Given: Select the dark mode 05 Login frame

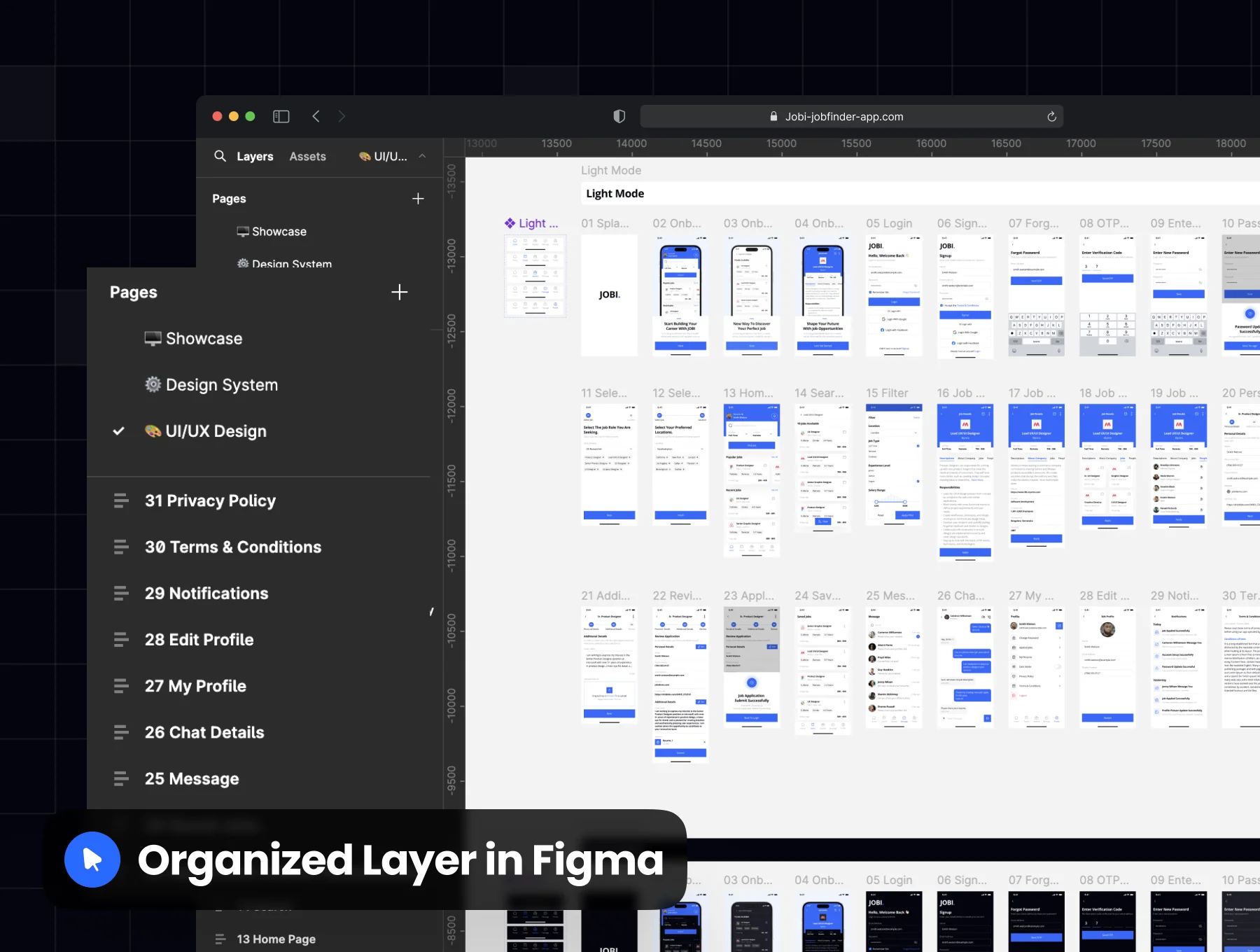Looking at the screenshot, I should point(894,921).
